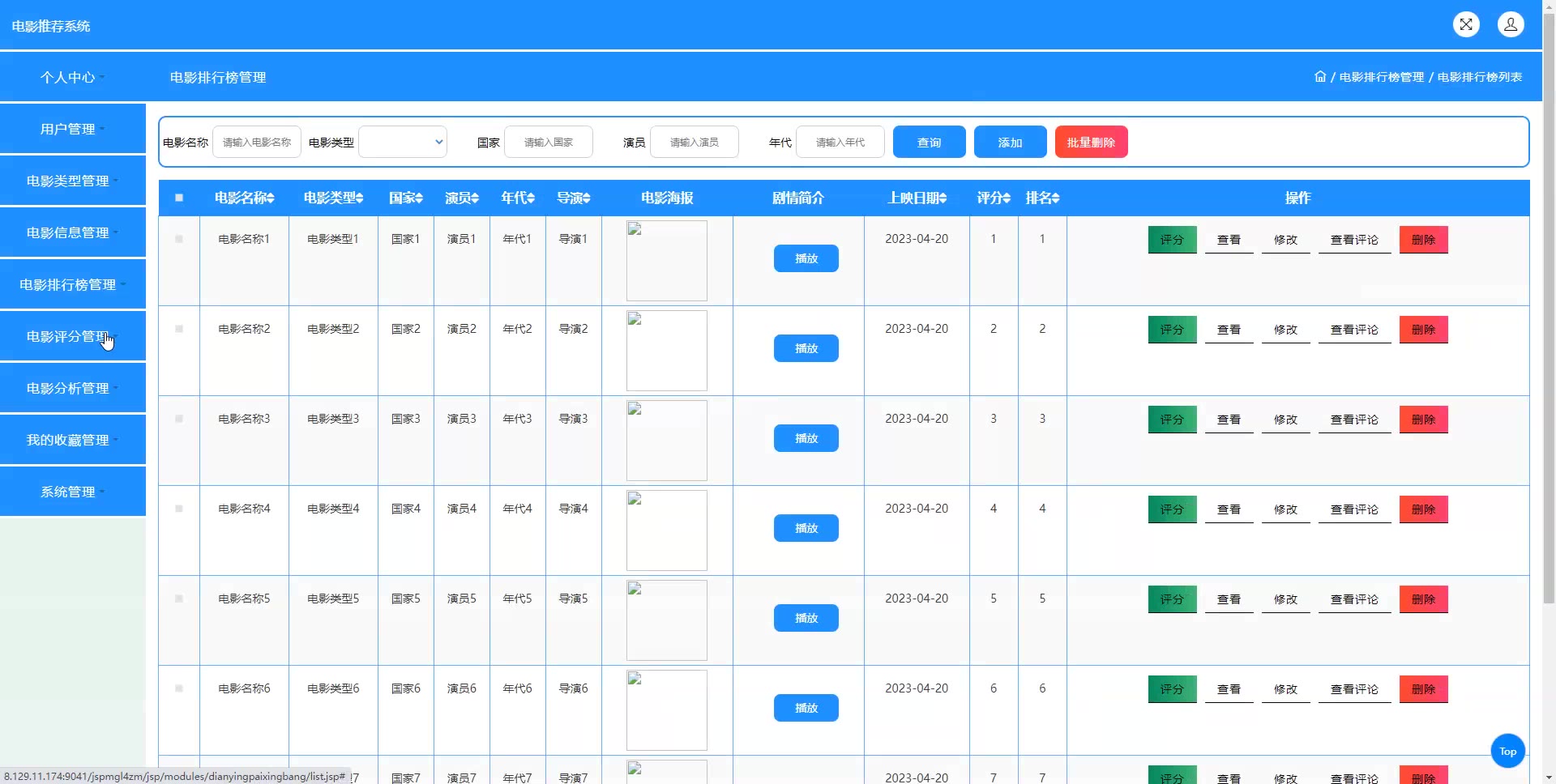Expand the 系统管理 sidebar menu
The width and height of the screenshot is (1556, 784).
tap(73, 492)
